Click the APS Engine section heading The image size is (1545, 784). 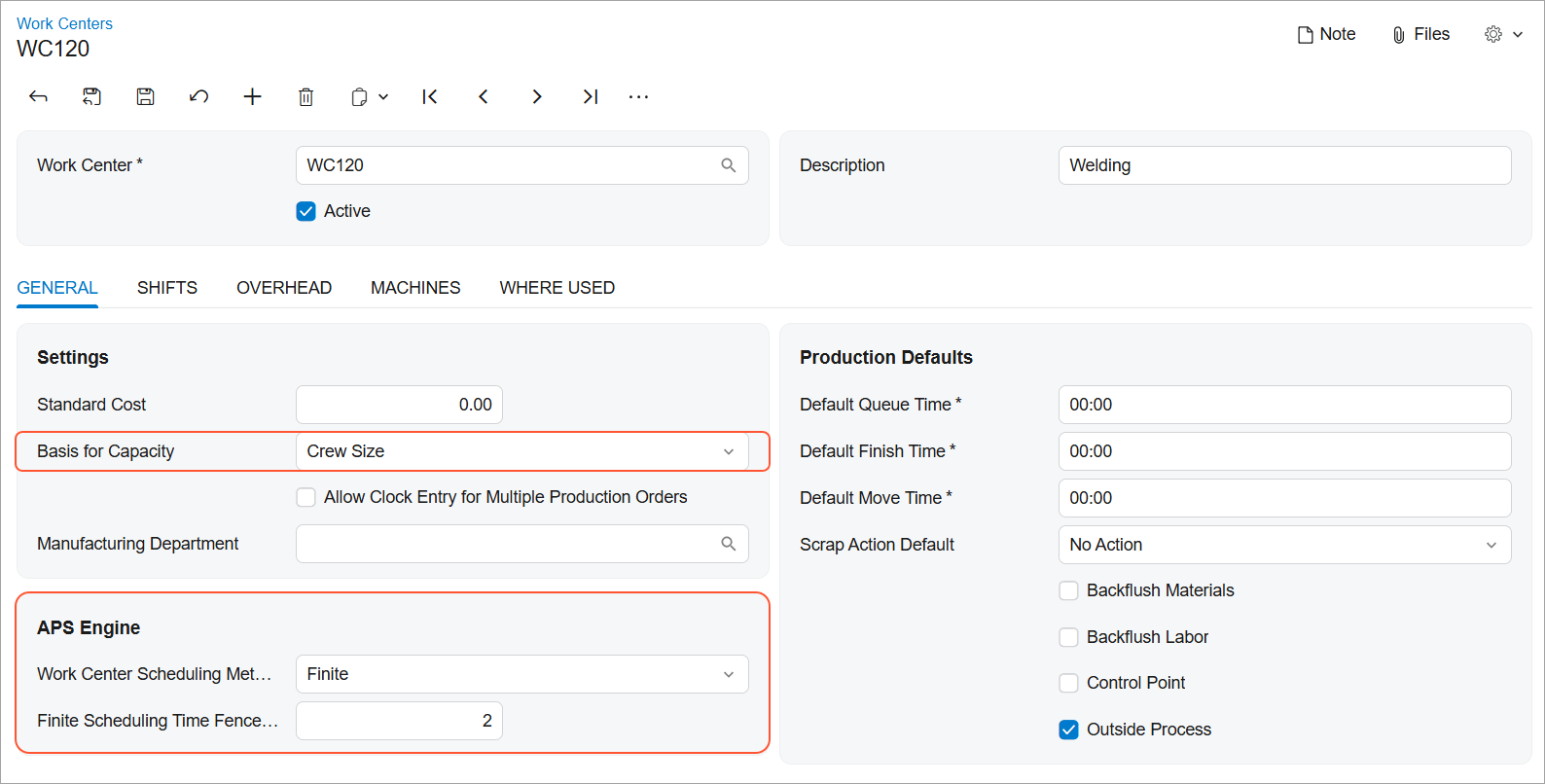tap(89, 627)
